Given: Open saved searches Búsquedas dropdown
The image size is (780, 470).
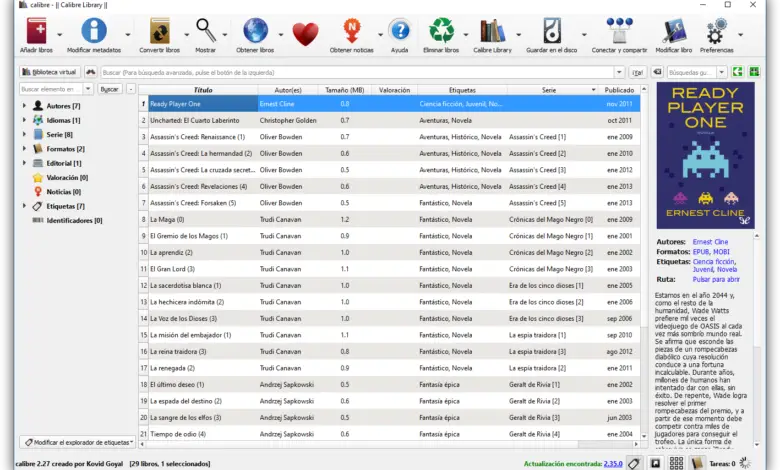Looking at the screenshot, I should 721,72.
